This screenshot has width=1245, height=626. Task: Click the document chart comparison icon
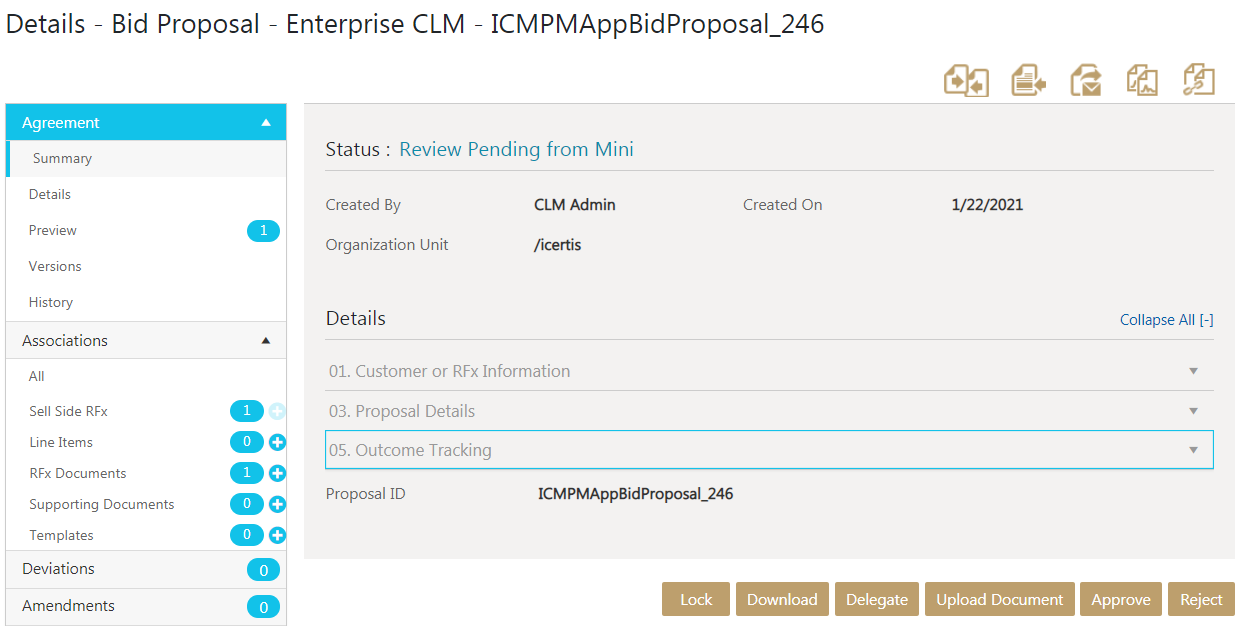(1142, 81)
